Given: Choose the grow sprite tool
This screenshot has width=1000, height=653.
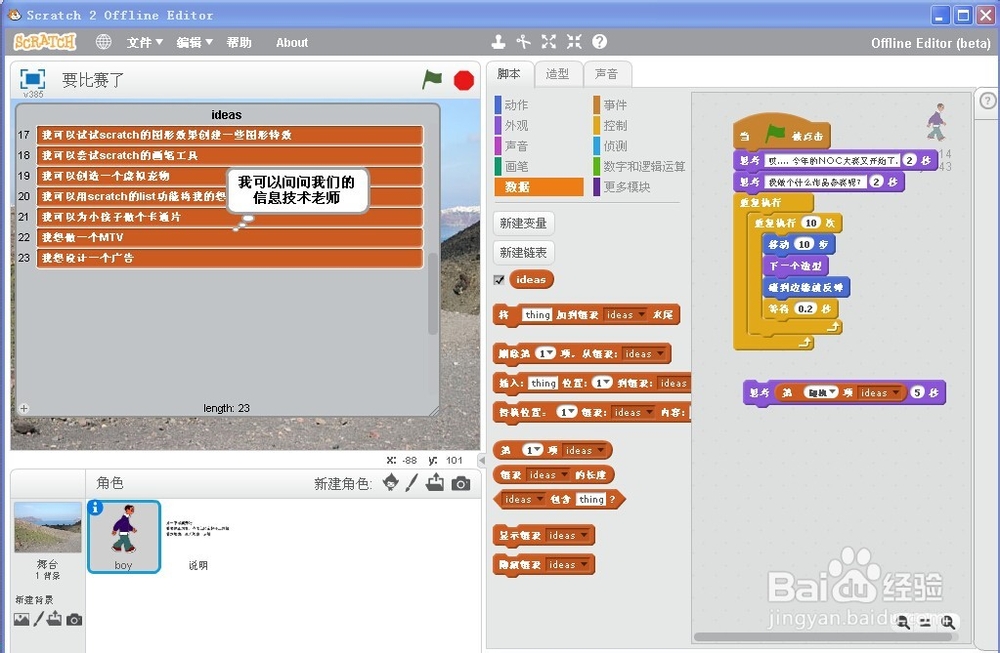Looking at the screenshot, I should coord(548,42).
